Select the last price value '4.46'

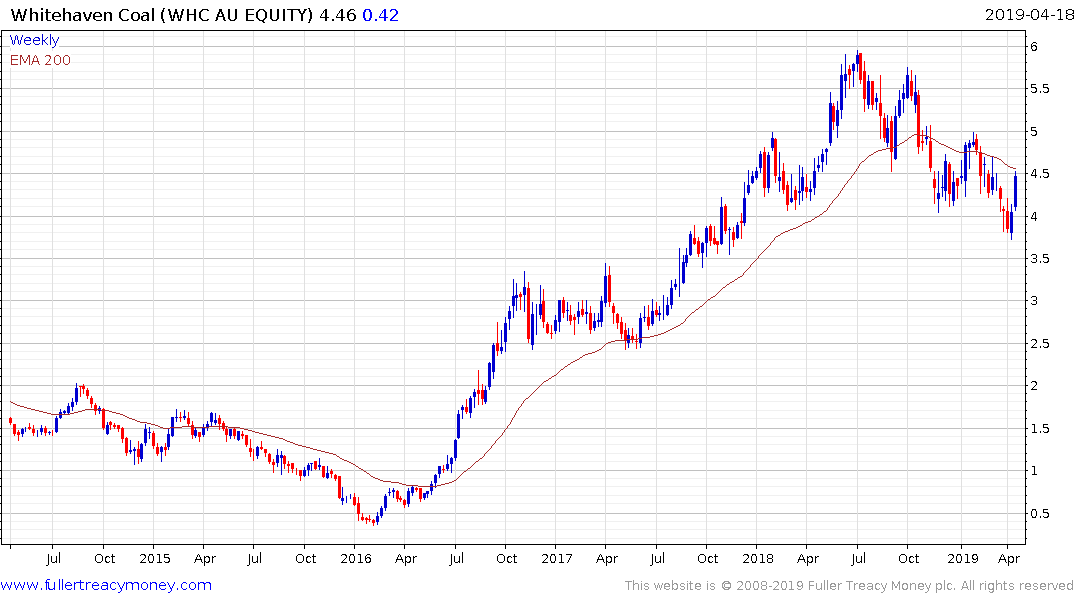338,15
